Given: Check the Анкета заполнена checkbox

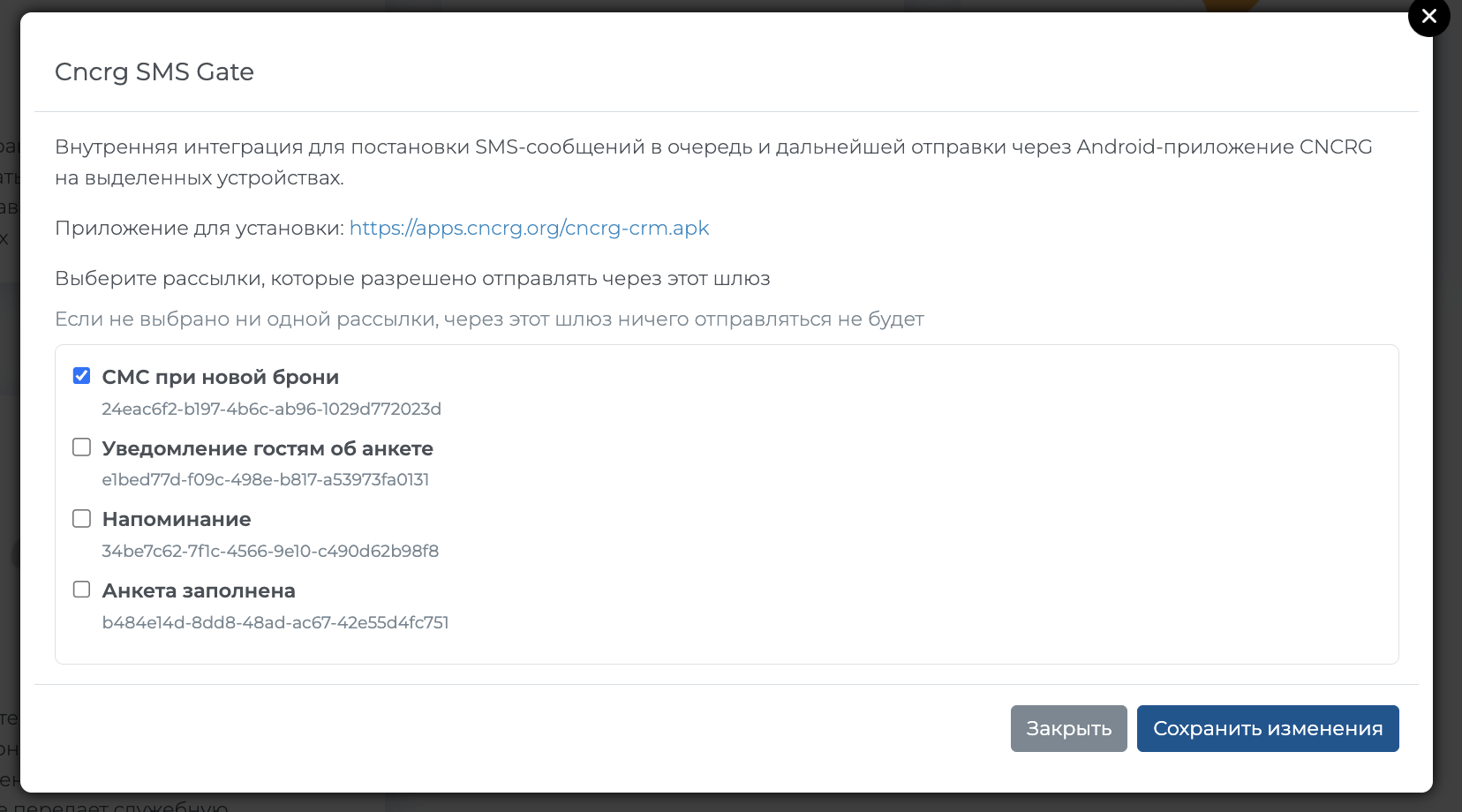Looking at the screenshot, I should pyautogui.click(x=81, y=590).
